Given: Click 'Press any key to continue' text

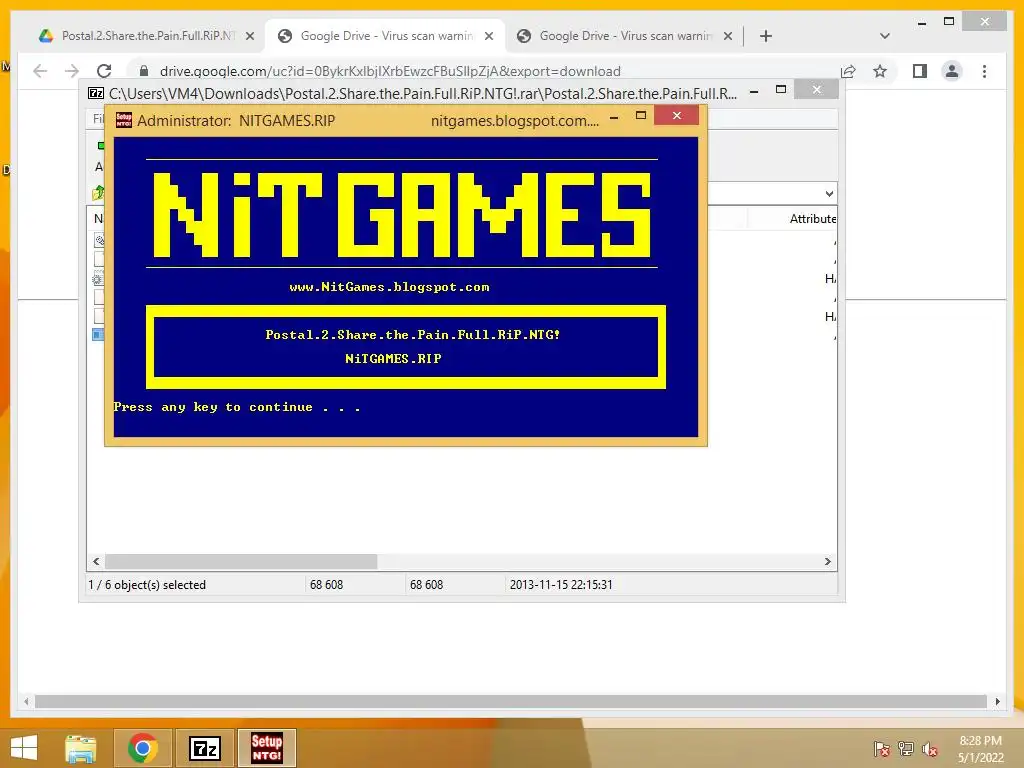Looking at the screenshot, I should (x=236, y=408).
